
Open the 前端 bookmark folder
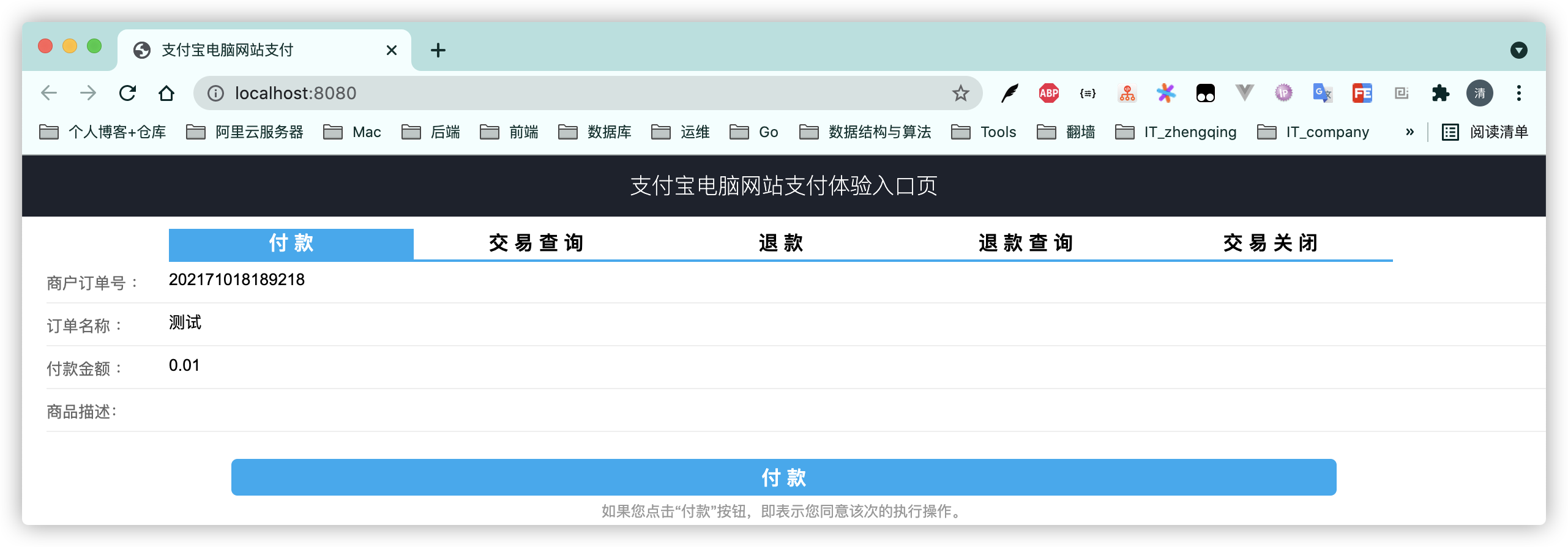[x=509, y=132]
